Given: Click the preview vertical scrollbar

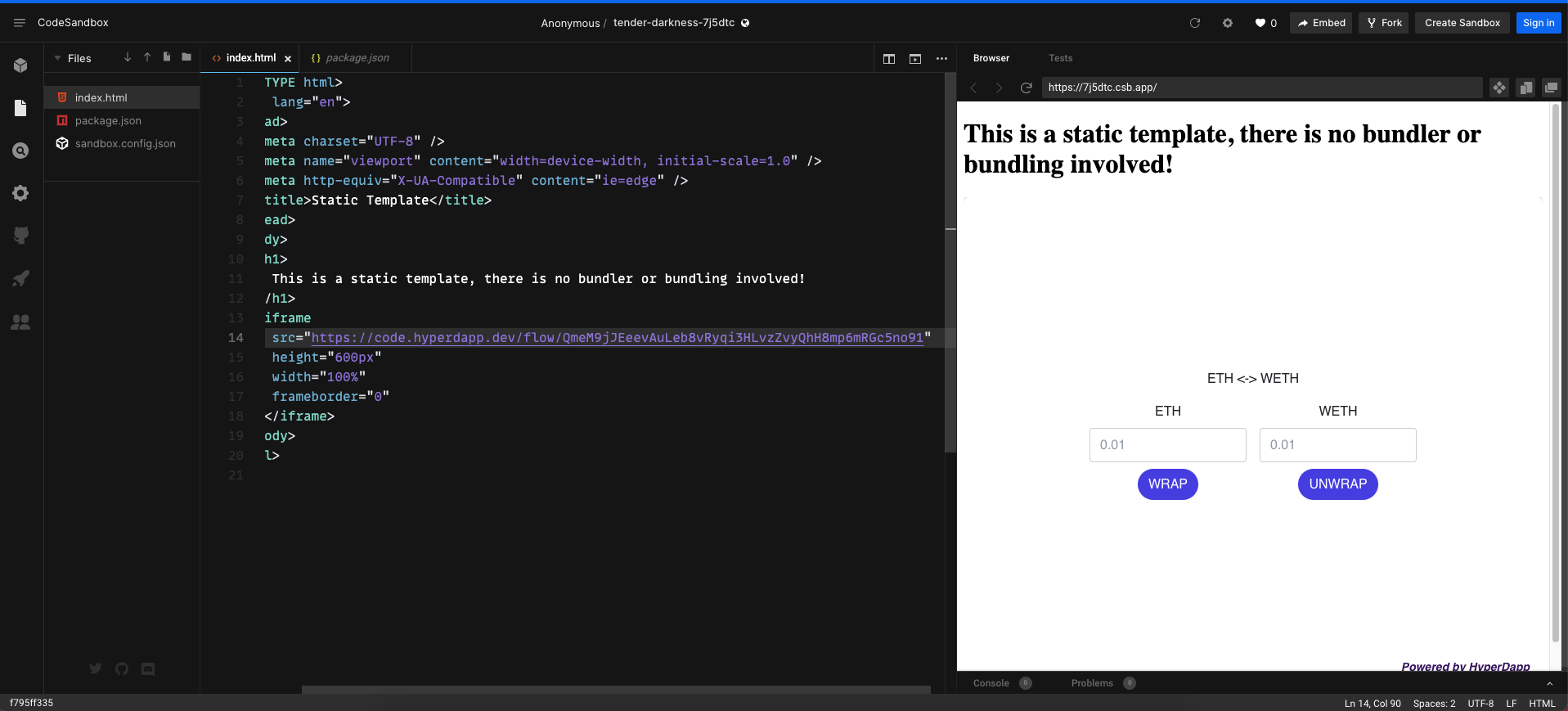Looking at the screenshot, I should click(1556, 372).
